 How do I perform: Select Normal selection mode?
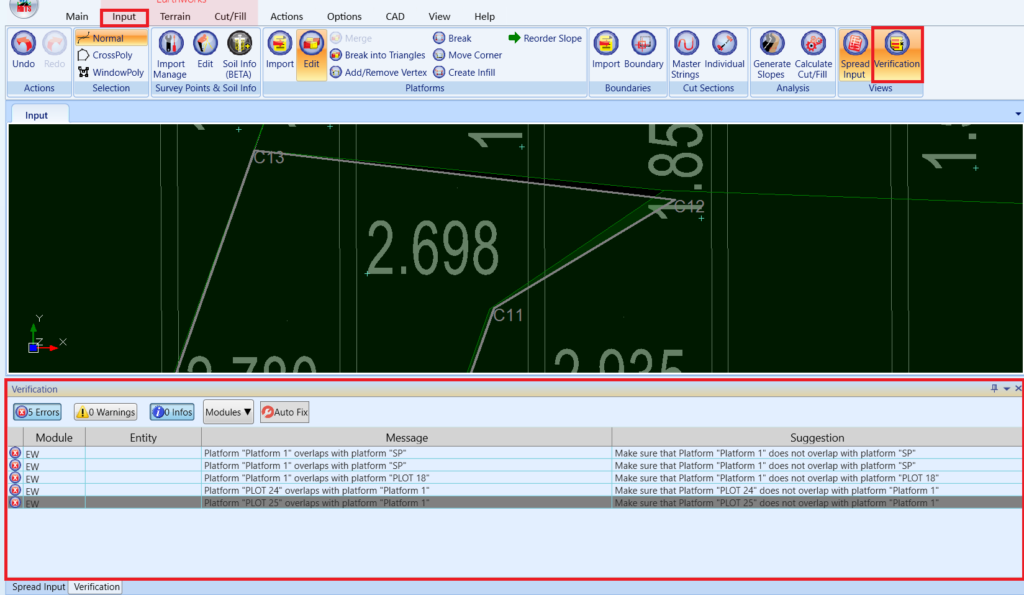click(110, 38)
